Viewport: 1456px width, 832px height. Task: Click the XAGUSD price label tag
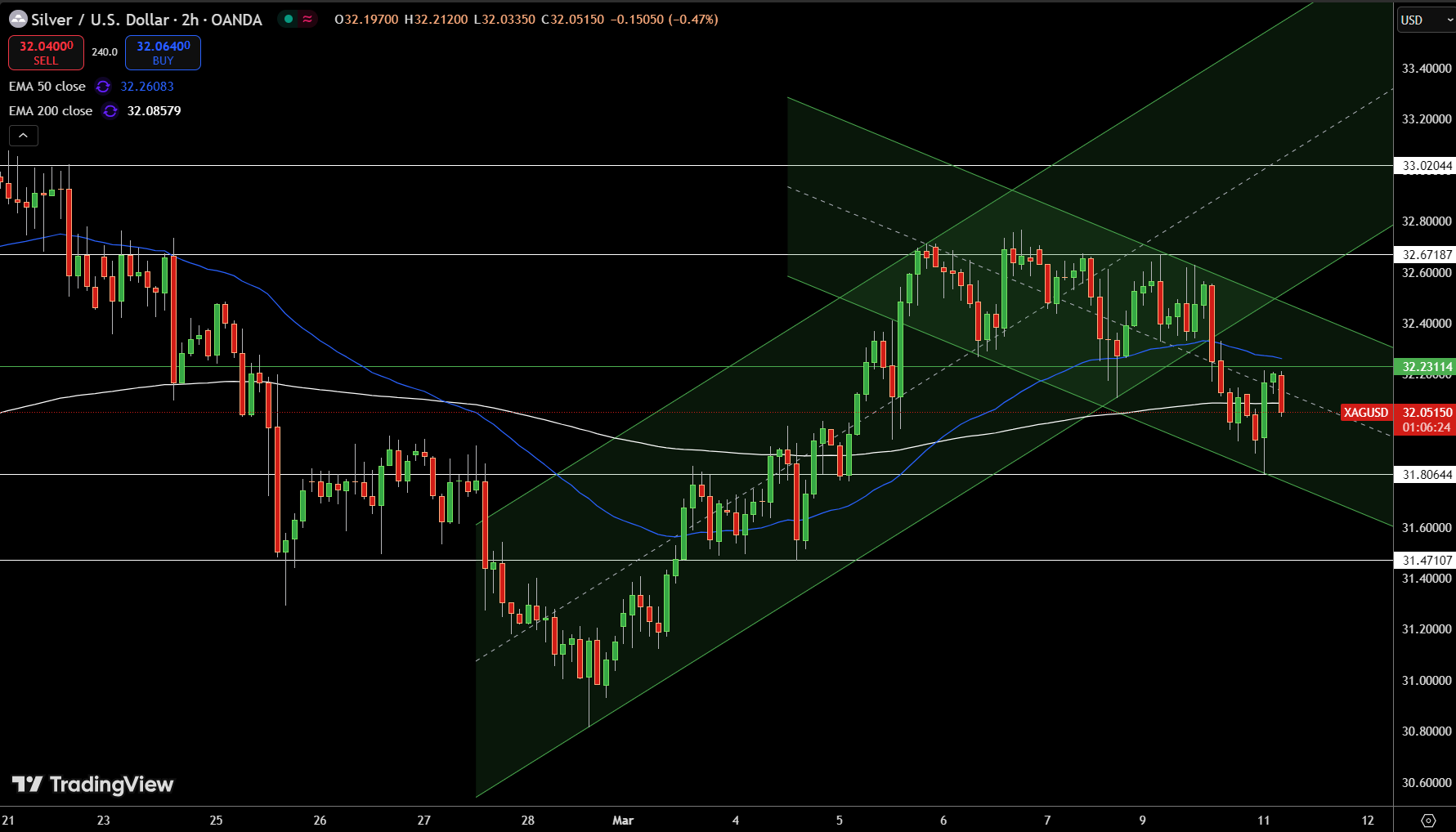(x=1365, y=413)
